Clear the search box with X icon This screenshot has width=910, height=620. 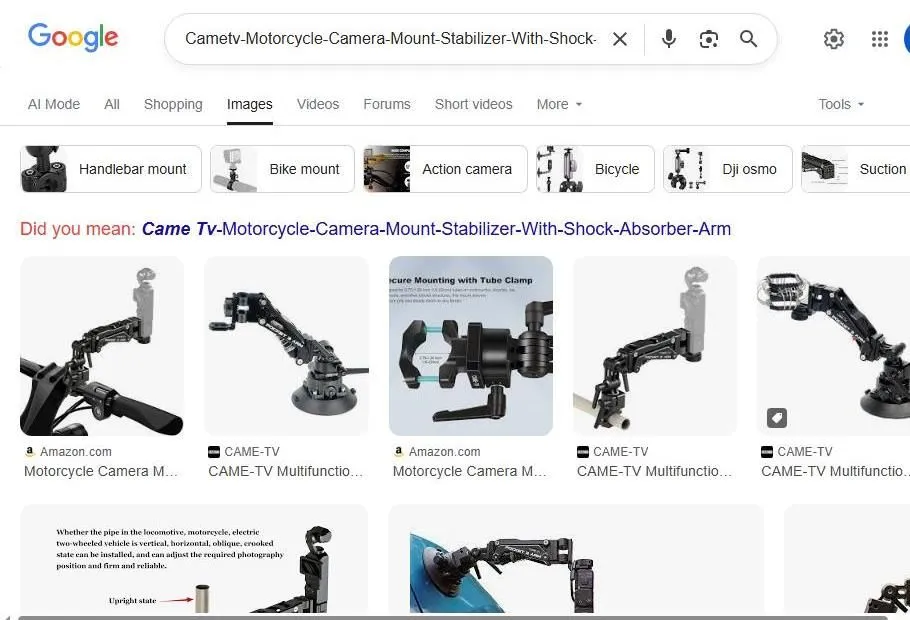(620, 39)
